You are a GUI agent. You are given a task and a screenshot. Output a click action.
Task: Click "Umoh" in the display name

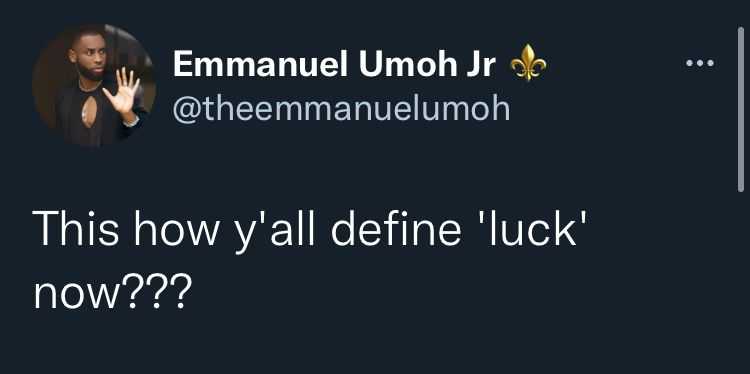(407, 64)
